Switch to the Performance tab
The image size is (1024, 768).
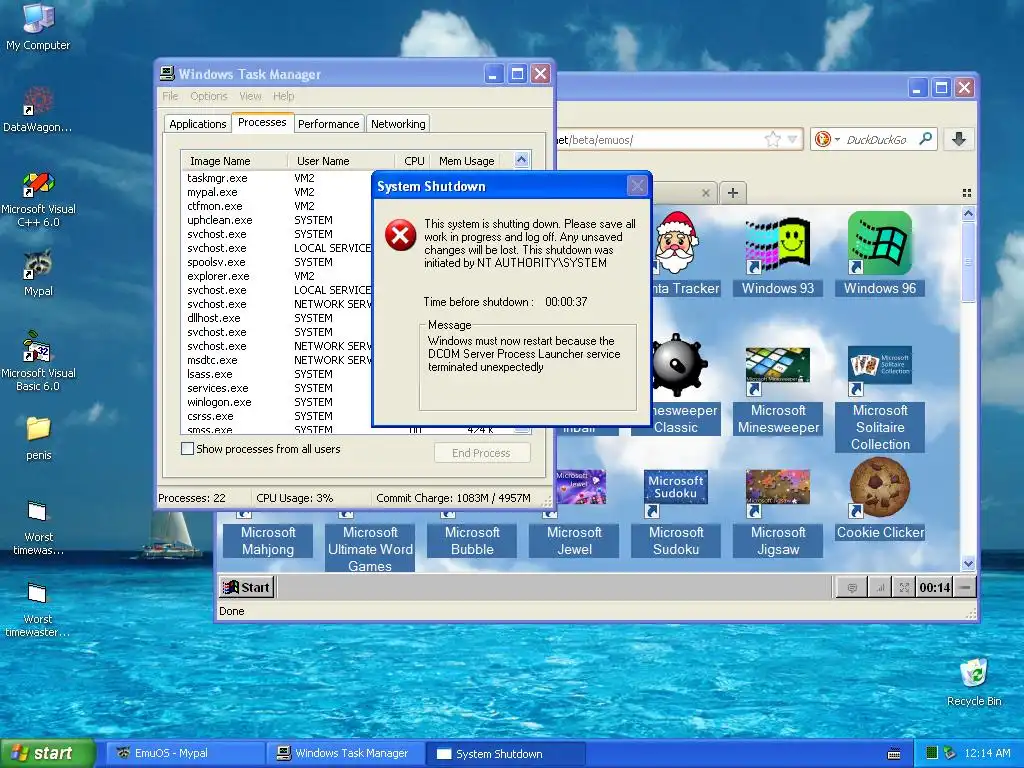(328, 123)
